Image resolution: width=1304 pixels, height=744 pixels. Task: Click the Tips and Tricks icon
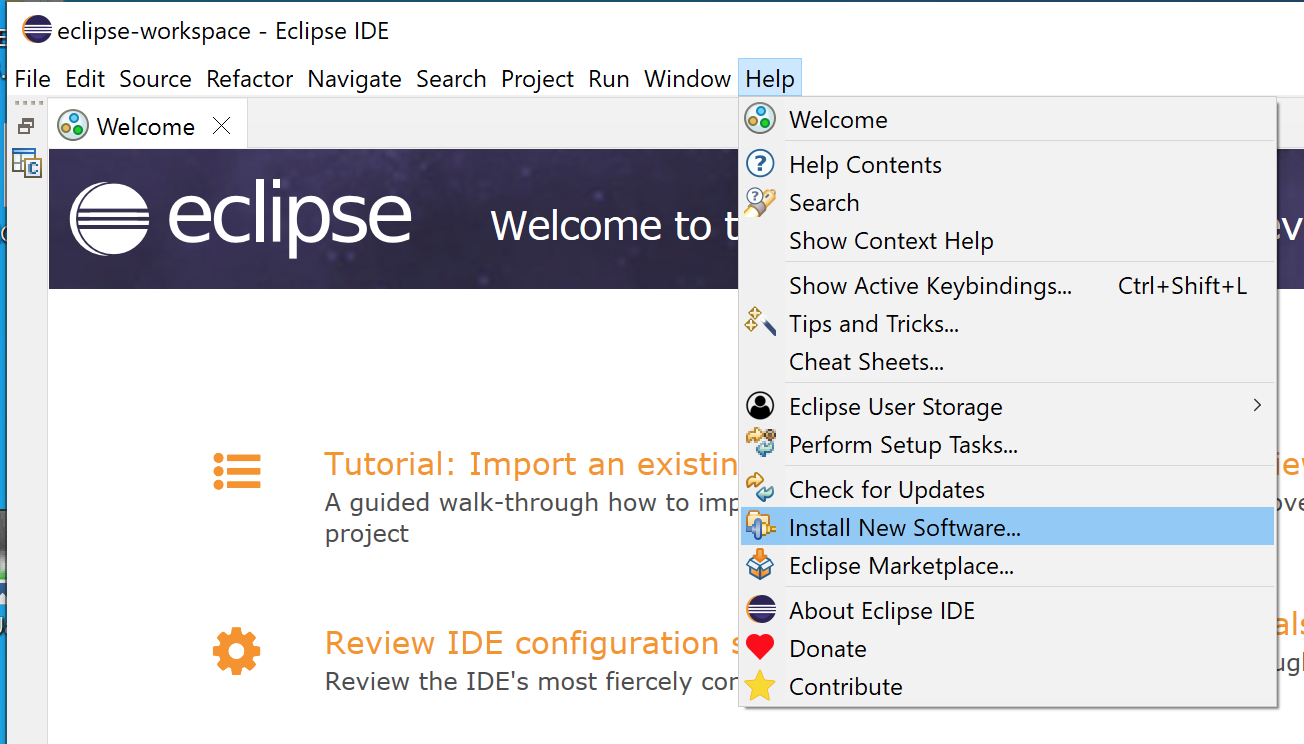point(760,323)
